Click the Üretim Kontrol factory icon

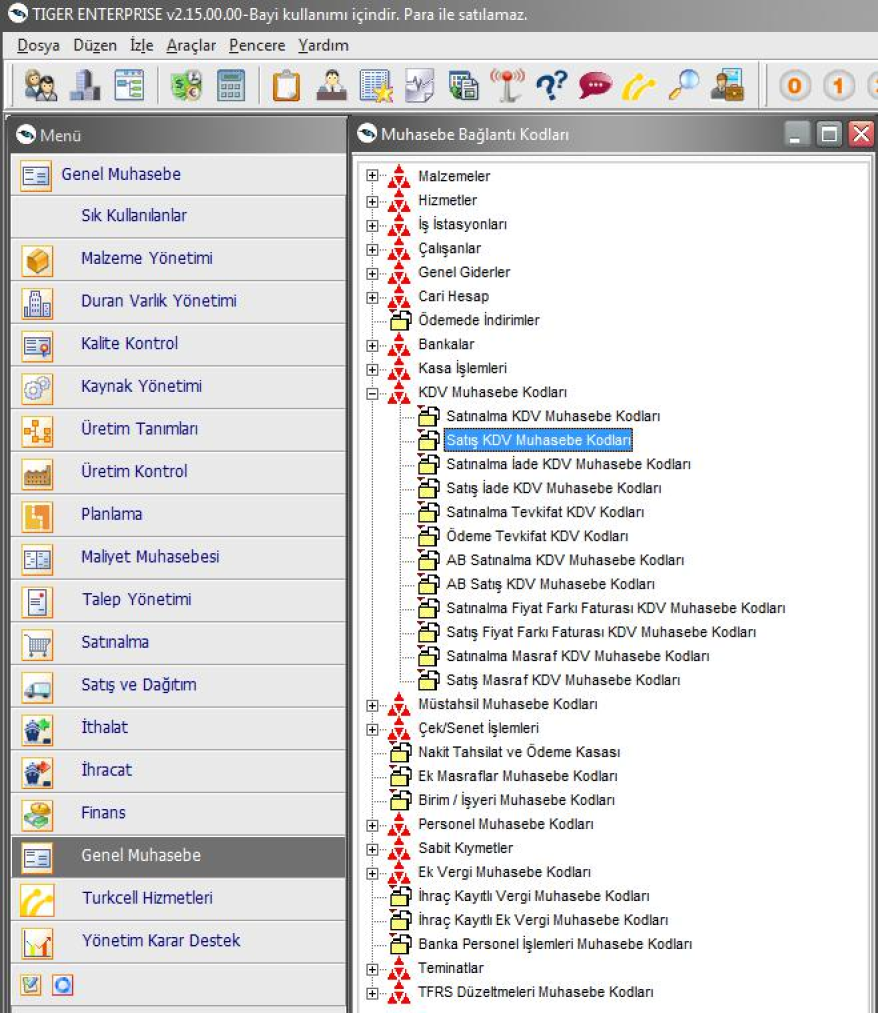[37, 474]
